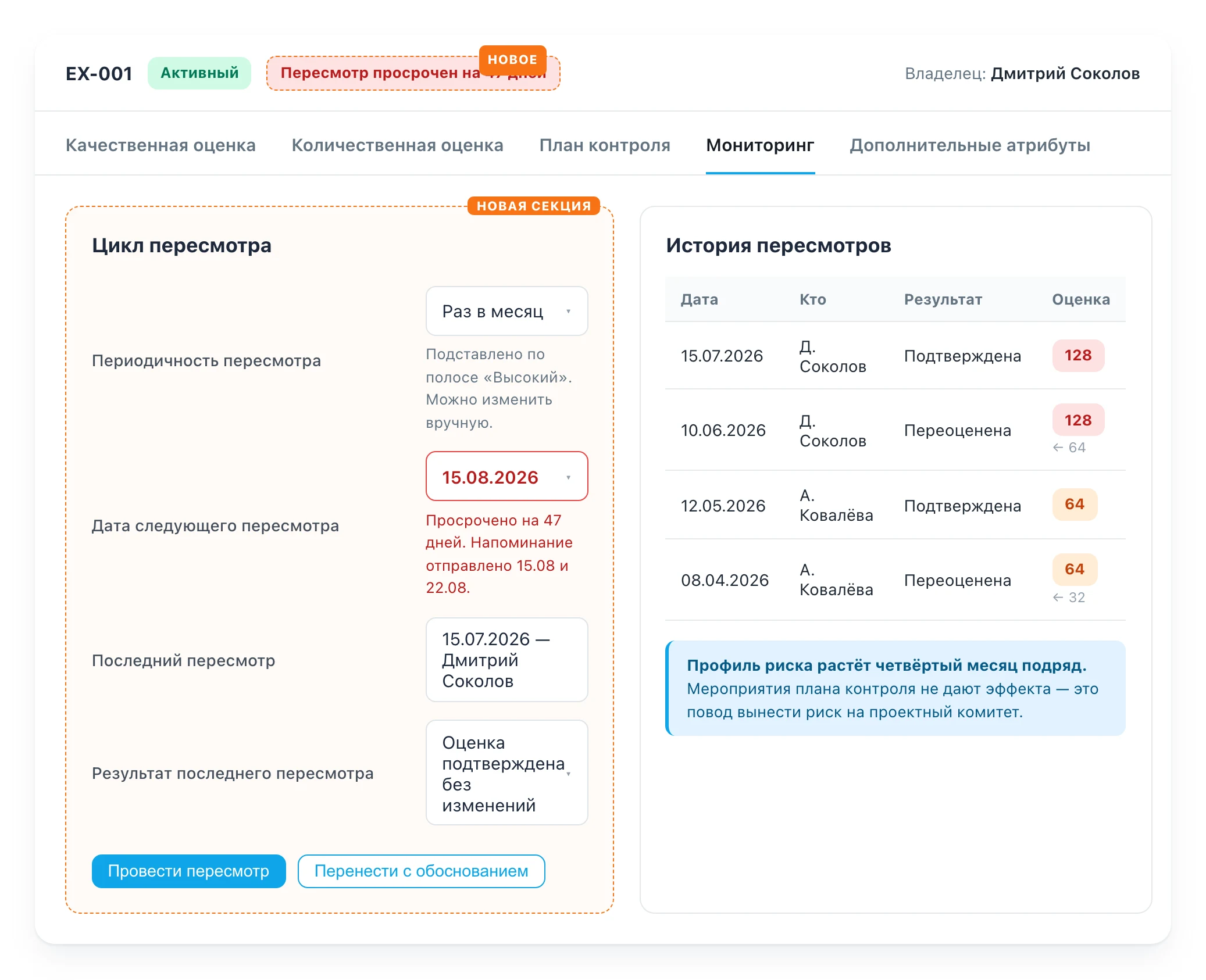Screen dimensions: 1206x980
Task: Click owner name Дмитрий Соколов
Action: (x=1065, y=73)
